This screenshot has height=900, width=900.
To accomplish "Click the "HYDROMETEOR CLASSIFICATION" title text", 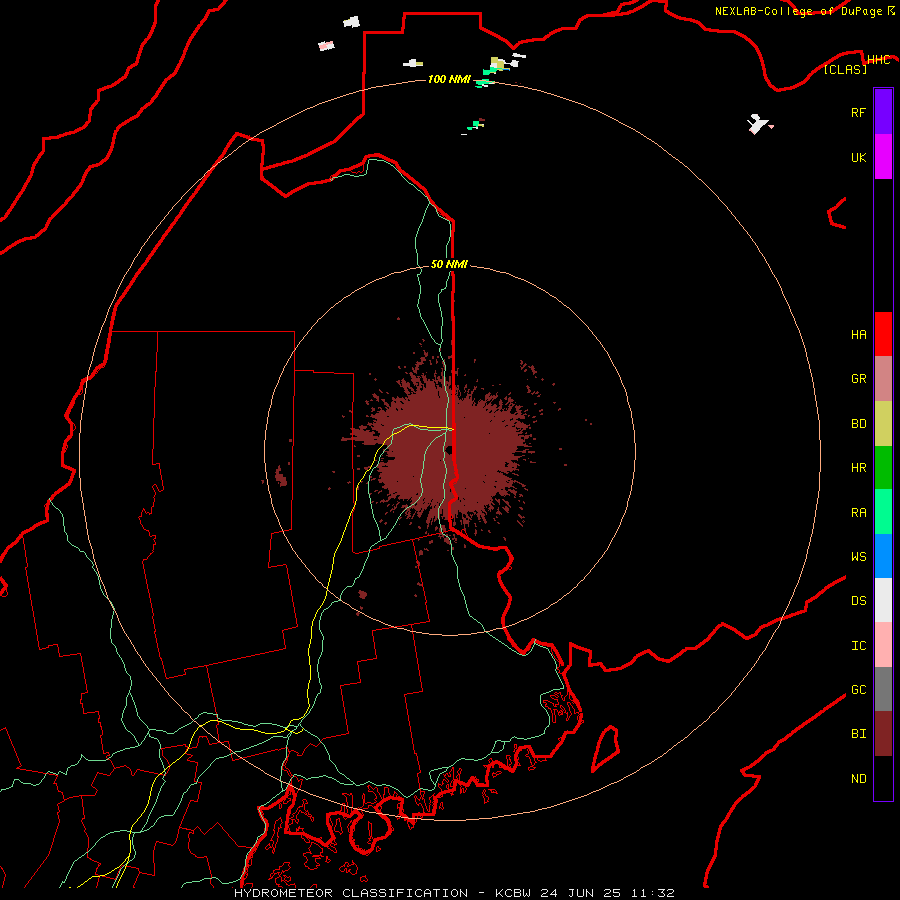I will (351, 893).
